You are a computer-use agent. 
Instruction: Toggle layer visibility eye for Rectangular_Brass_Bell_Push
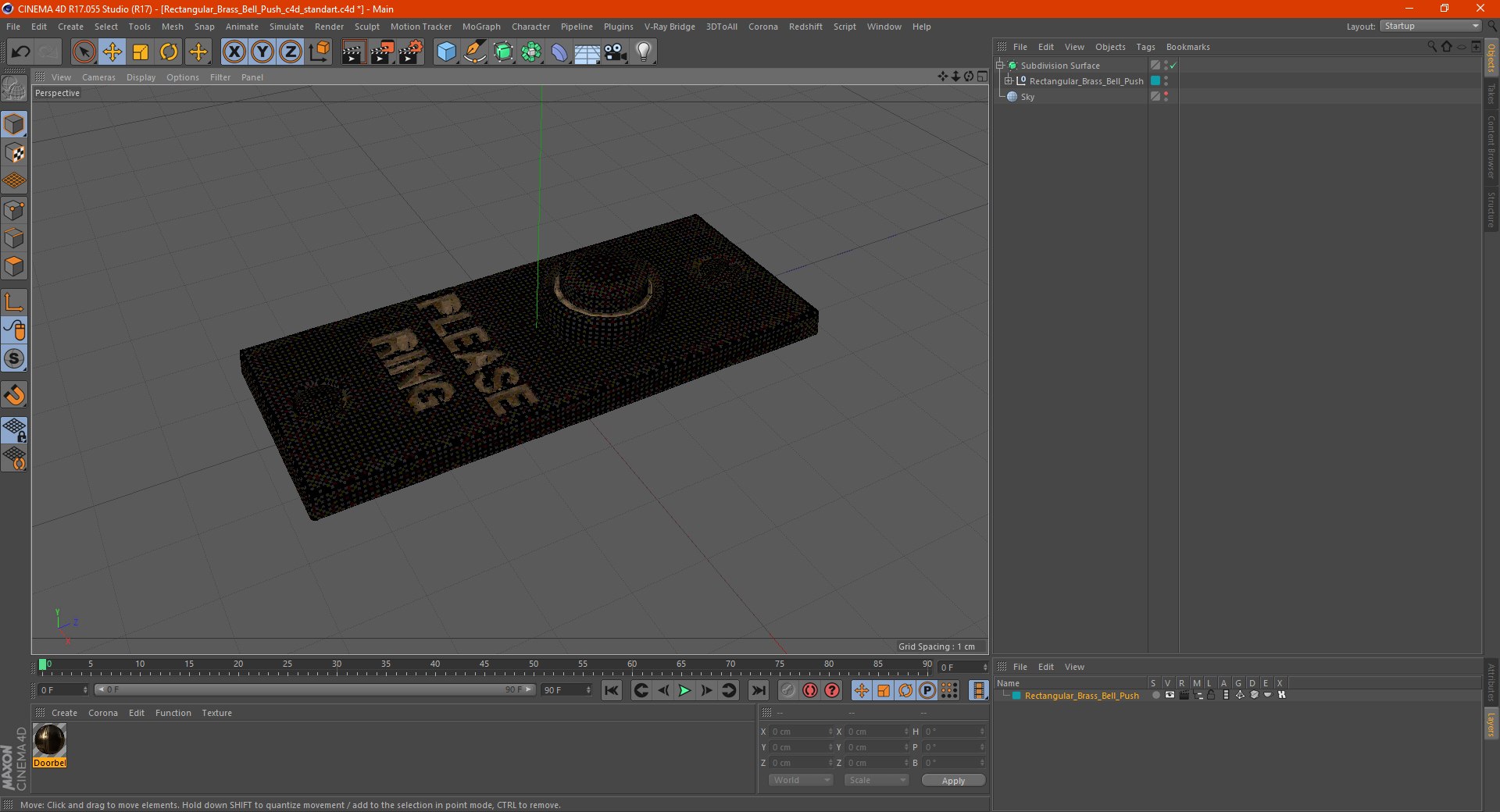[1170, 696]
